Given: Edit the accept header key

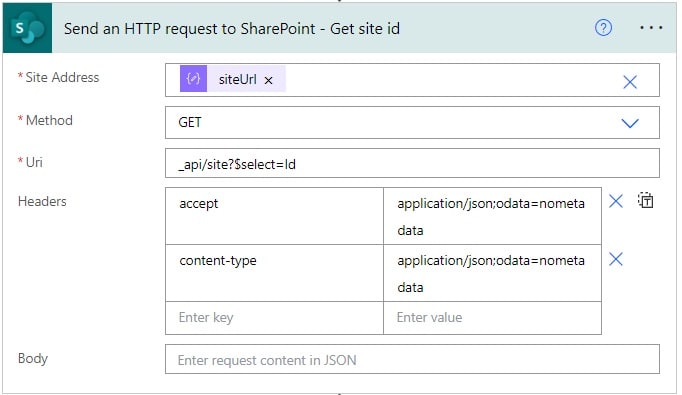Looking at the screenshot, I should point(274,216).
